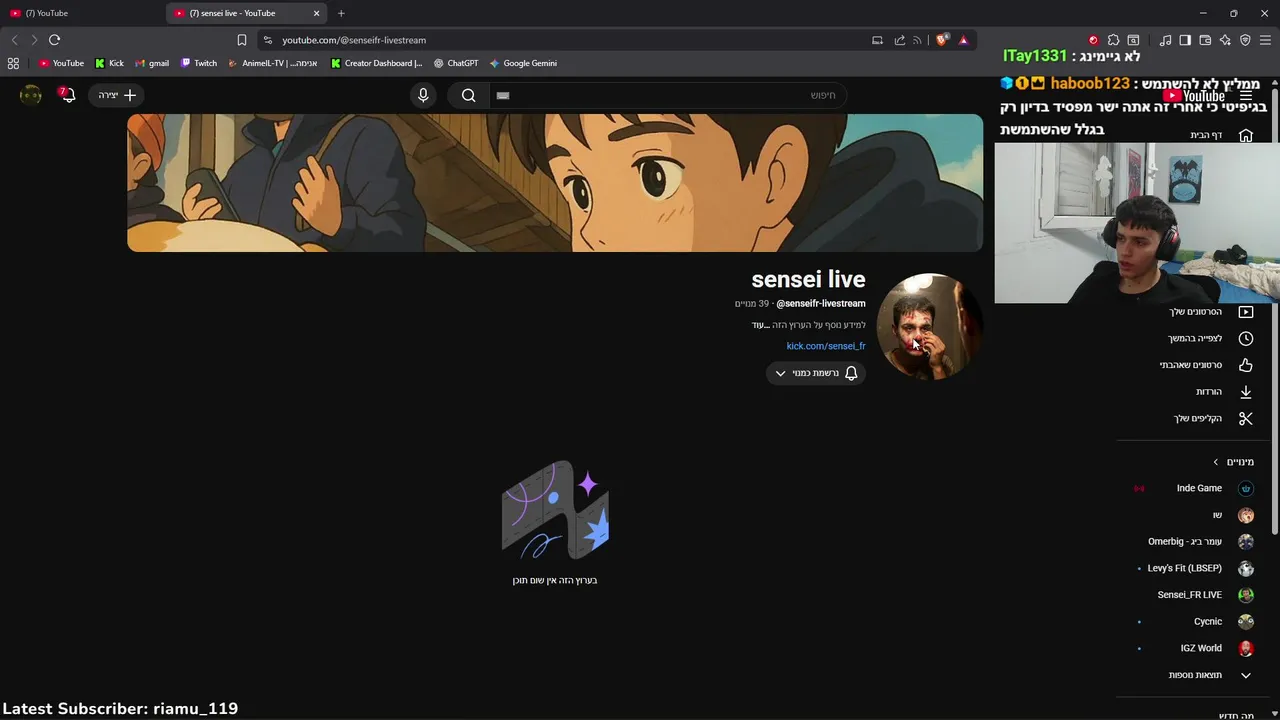
Task: Click the YouTube search magnifier button
Action: tap(468, 95)
